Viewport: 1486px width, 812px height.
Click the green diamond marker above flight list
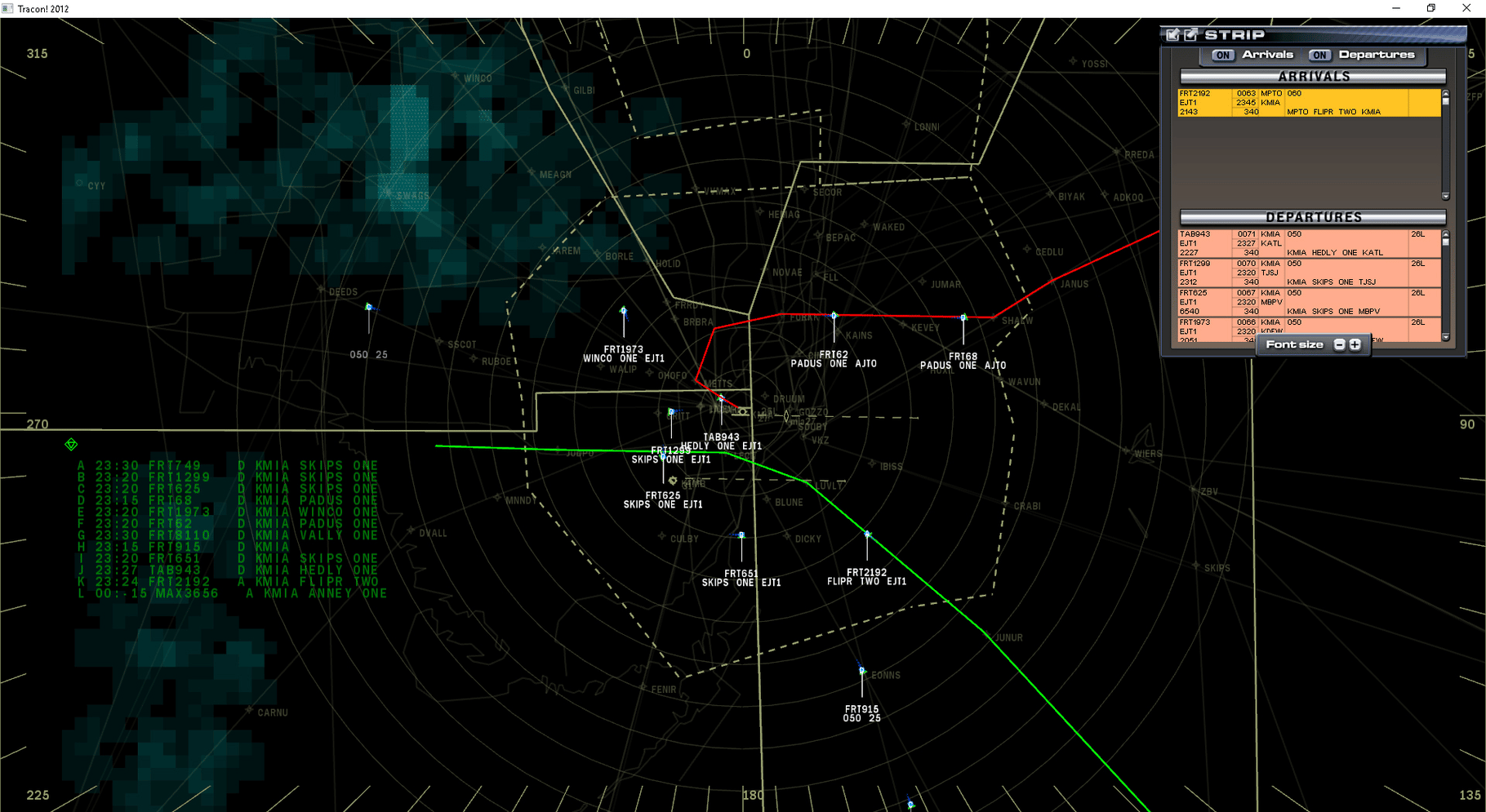click(71, 444)
